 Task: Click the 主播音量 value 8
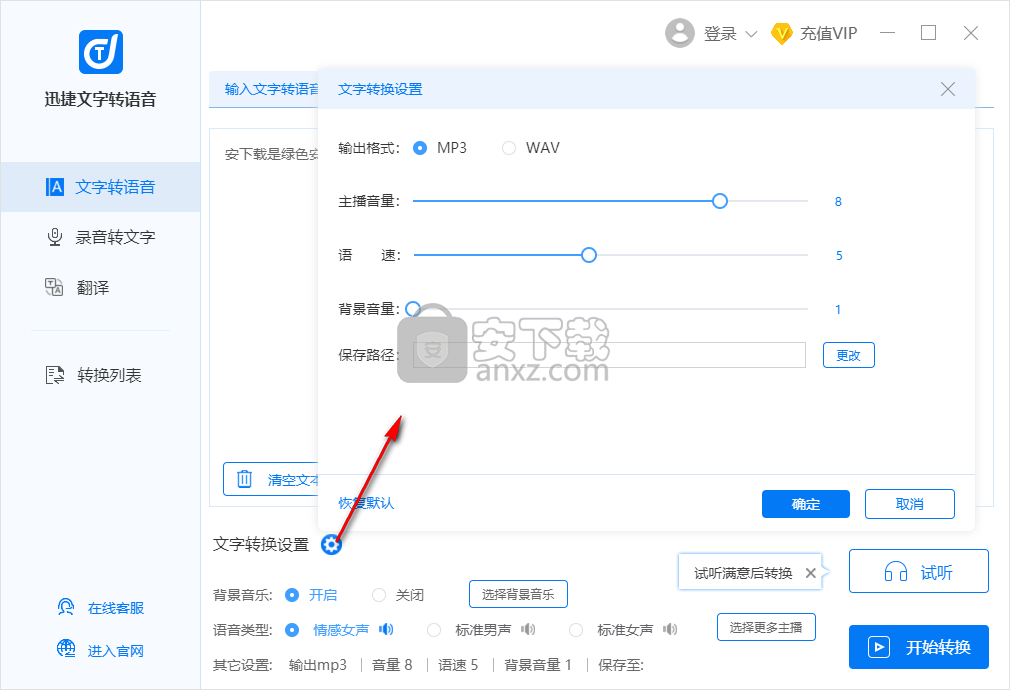click(x=838, y=202)
